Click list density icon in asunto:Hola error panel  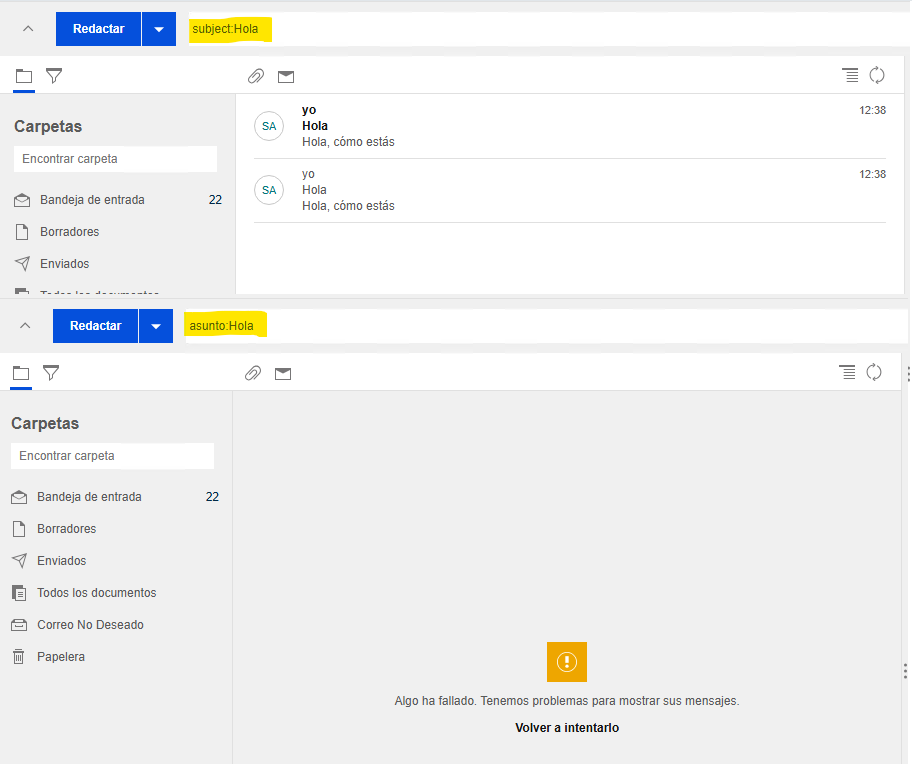click(x=847, y=372)
